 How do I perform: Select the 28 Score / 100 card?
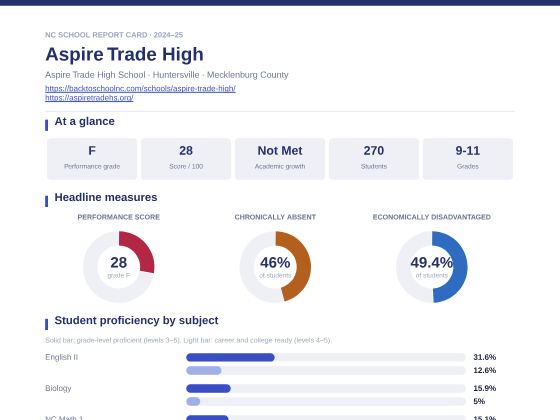(x=186, y=159)
